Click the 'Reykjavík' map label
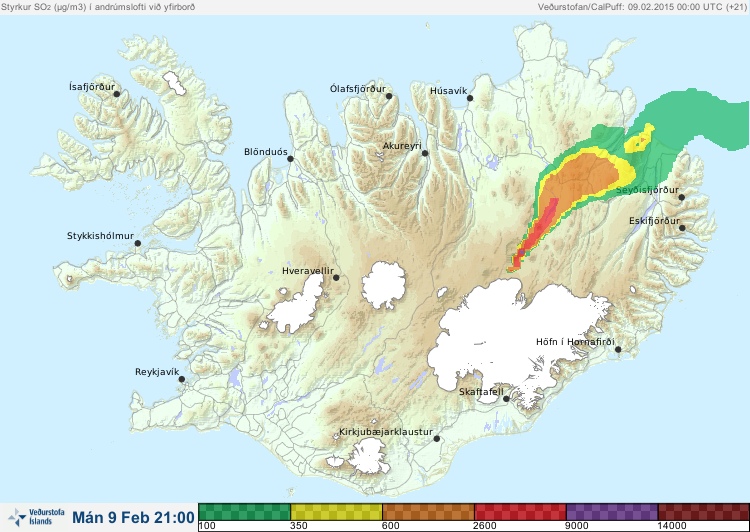750x532 pixels. point(157,372)
